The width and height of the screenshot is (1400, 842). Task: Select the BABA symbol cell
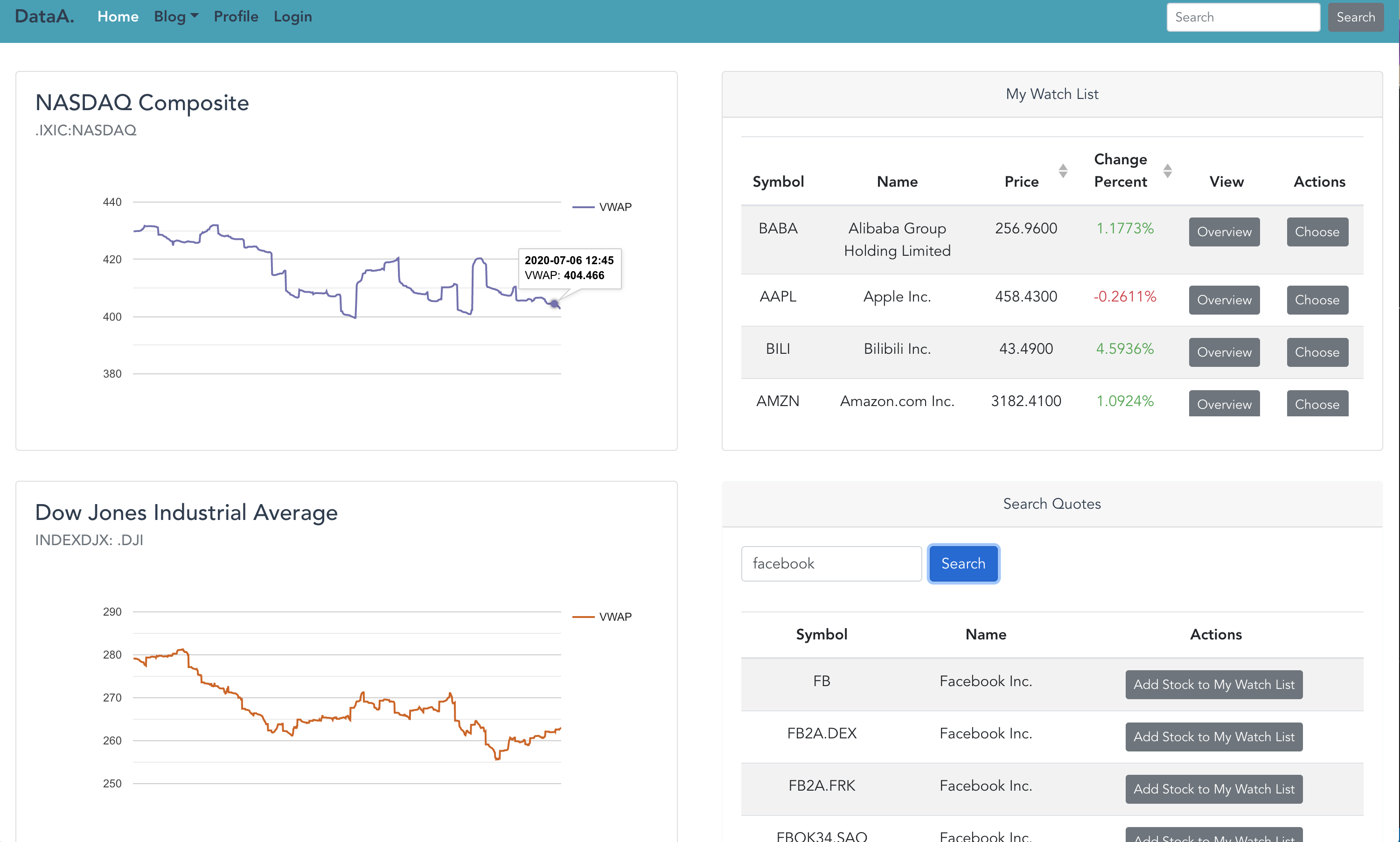(778, 228)
